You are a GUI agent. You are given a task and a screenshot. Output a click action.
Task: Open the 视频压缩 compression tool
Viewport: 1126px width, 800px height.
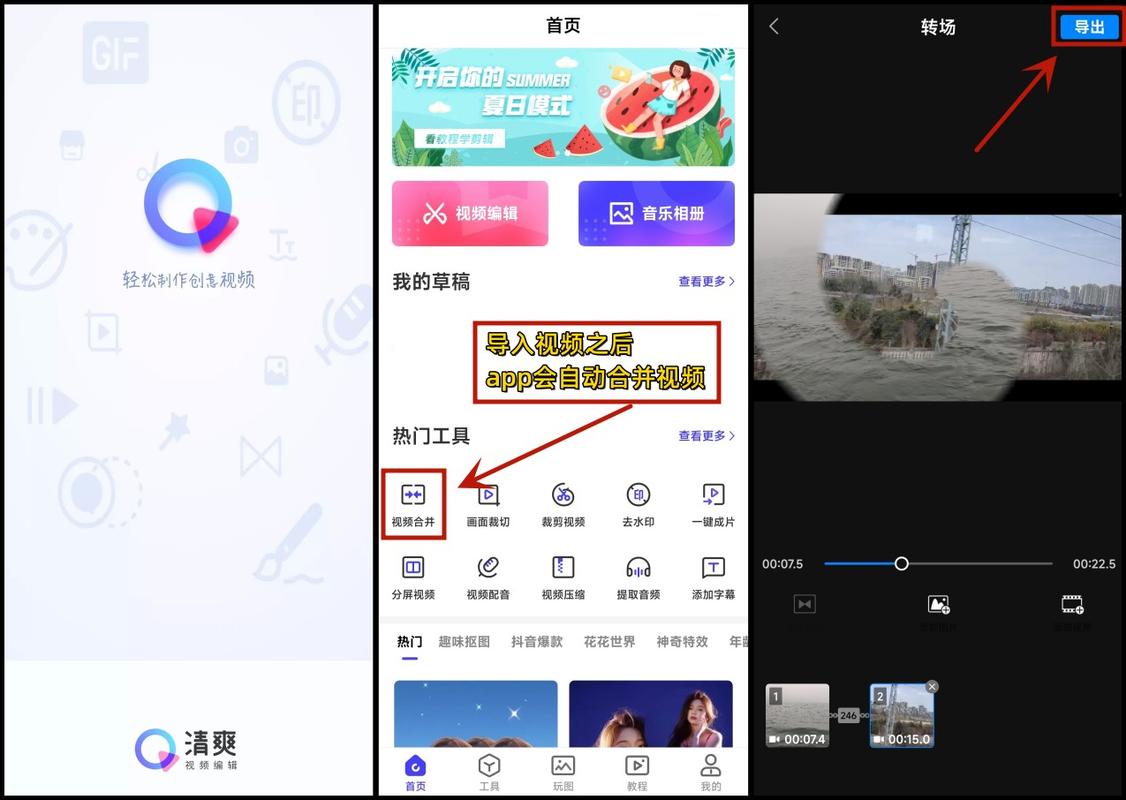pos(563,577)
